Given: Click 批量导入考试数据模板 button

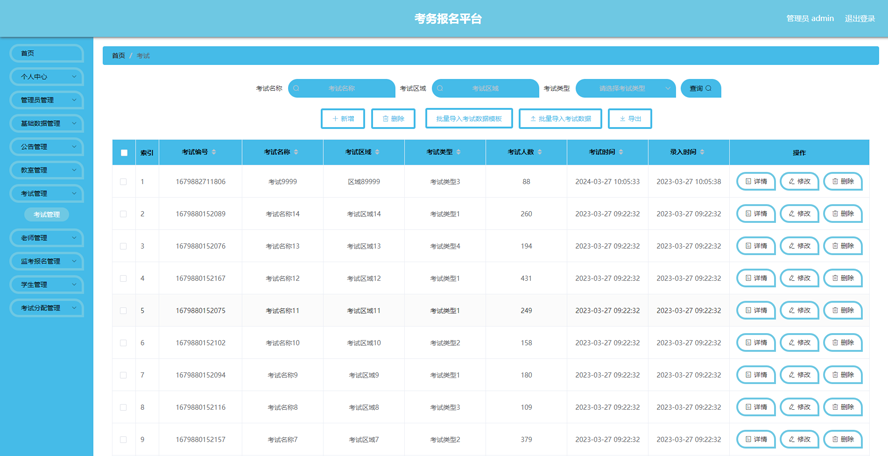Looking at the screenshot, I should (469, 119).
